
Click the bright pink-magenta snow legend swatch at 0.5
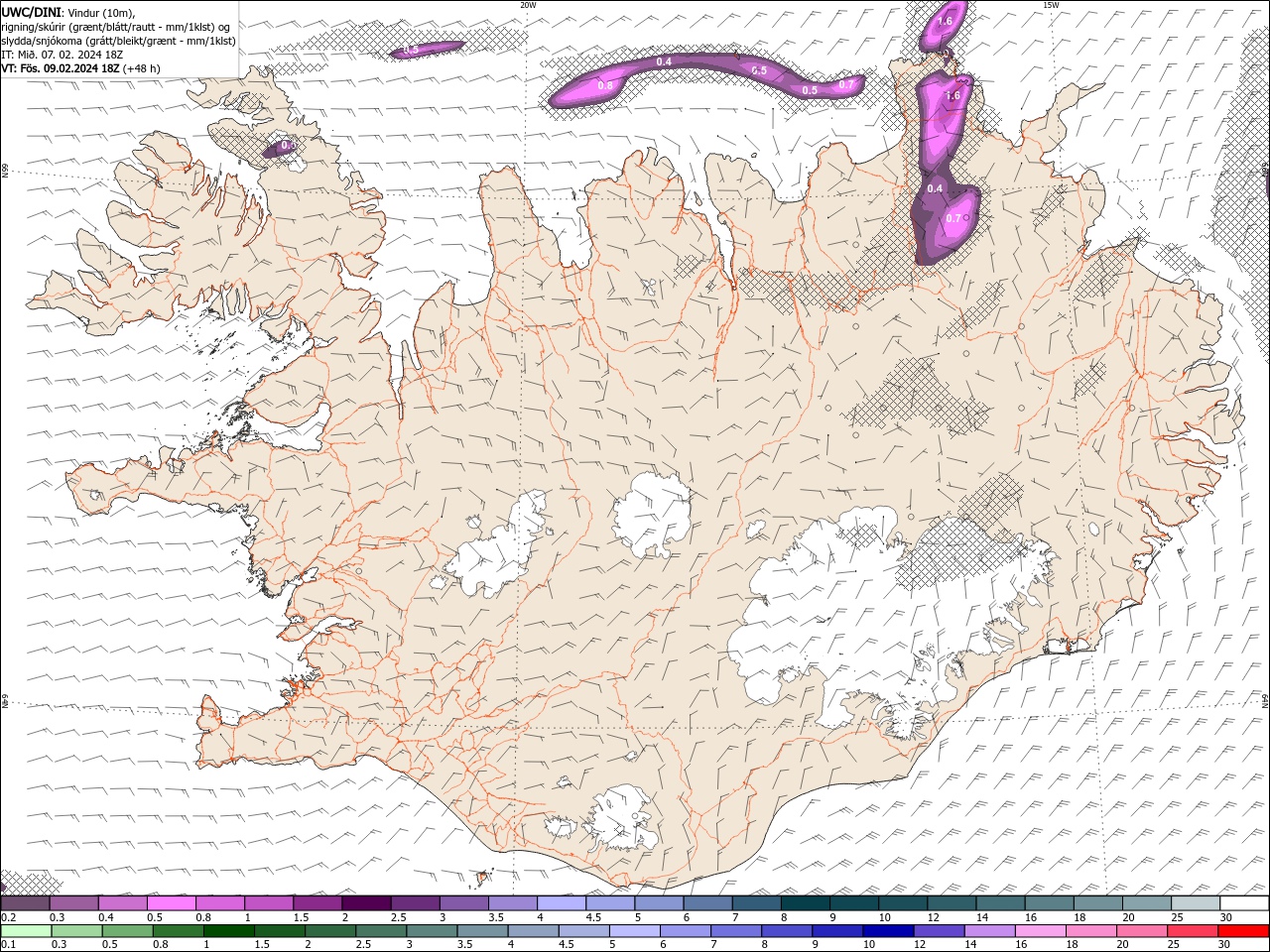point(171,903)
